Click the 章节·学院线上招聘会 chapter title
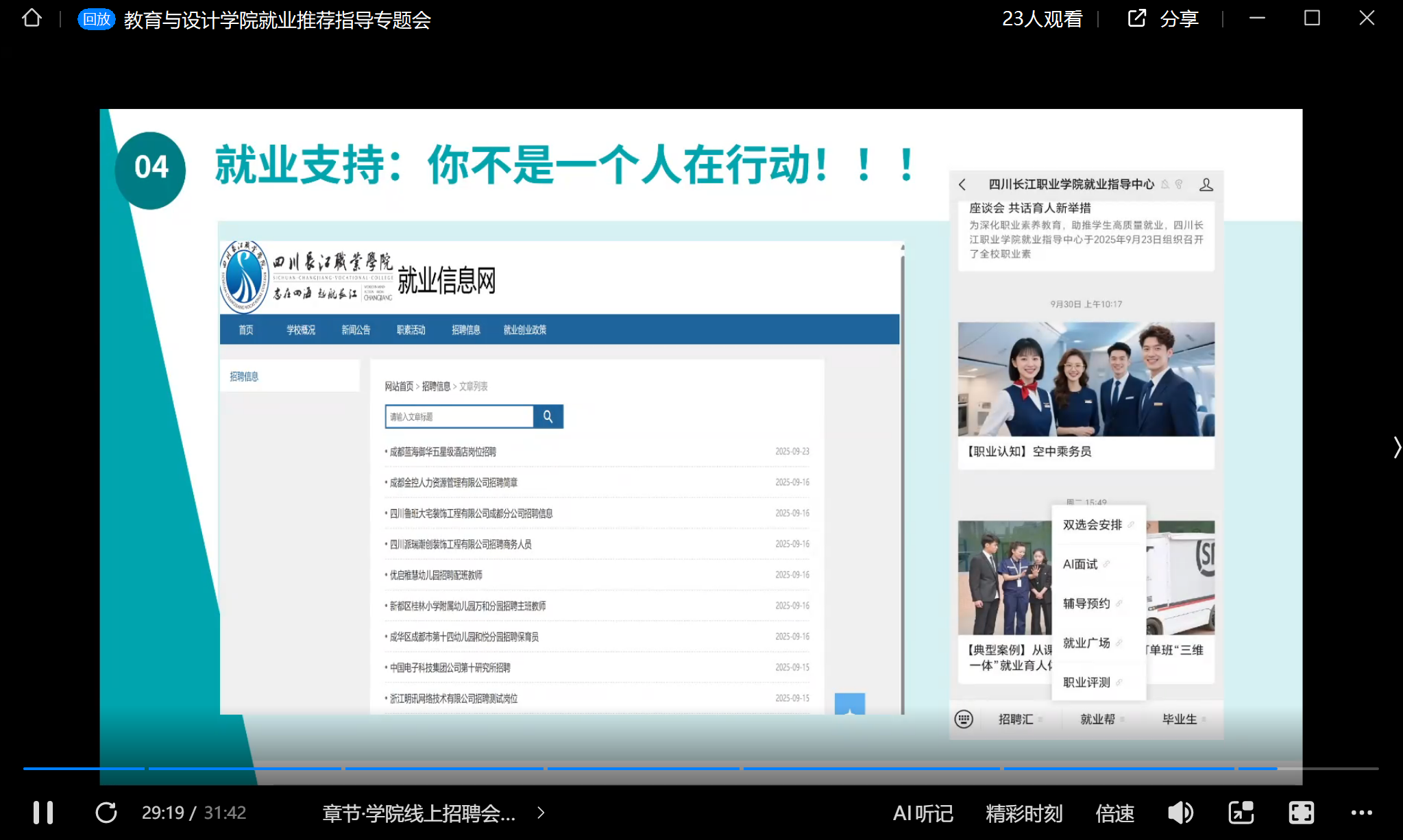Viewport: 1403px width, 840px height. (x=419, y=813)
